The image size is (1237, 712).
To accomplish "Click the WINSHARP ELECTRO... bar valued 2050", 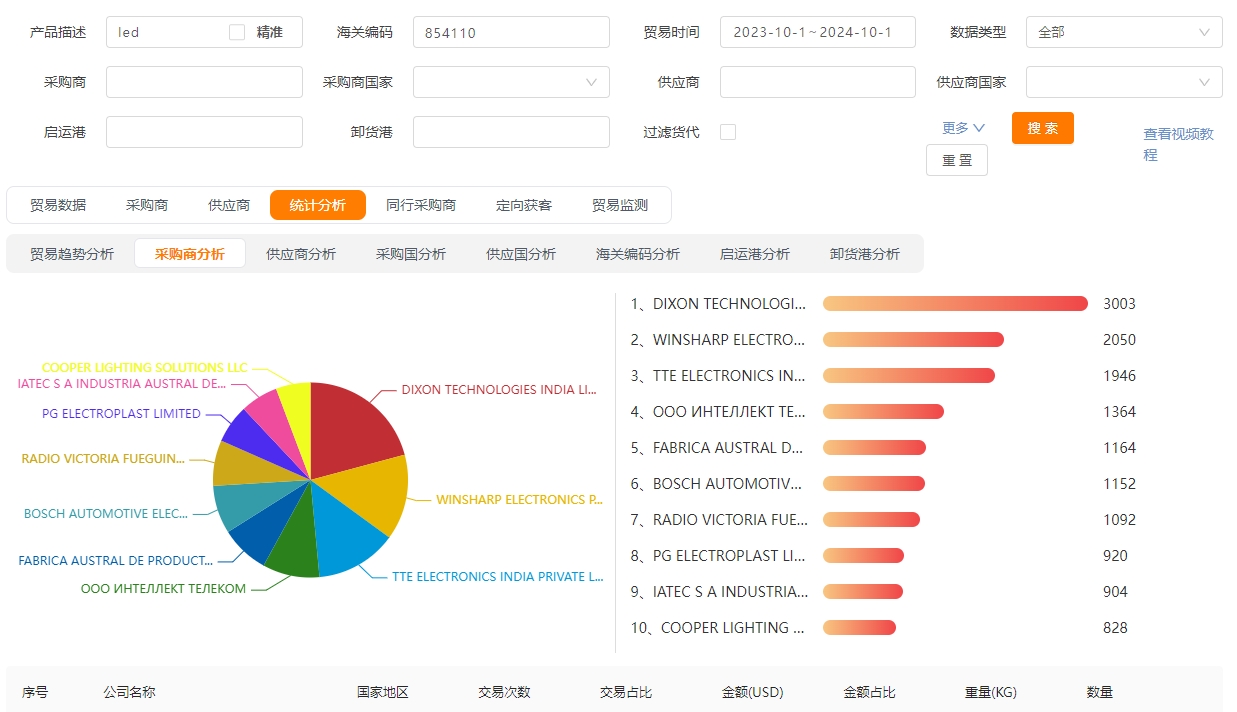I will pos(913,340).
